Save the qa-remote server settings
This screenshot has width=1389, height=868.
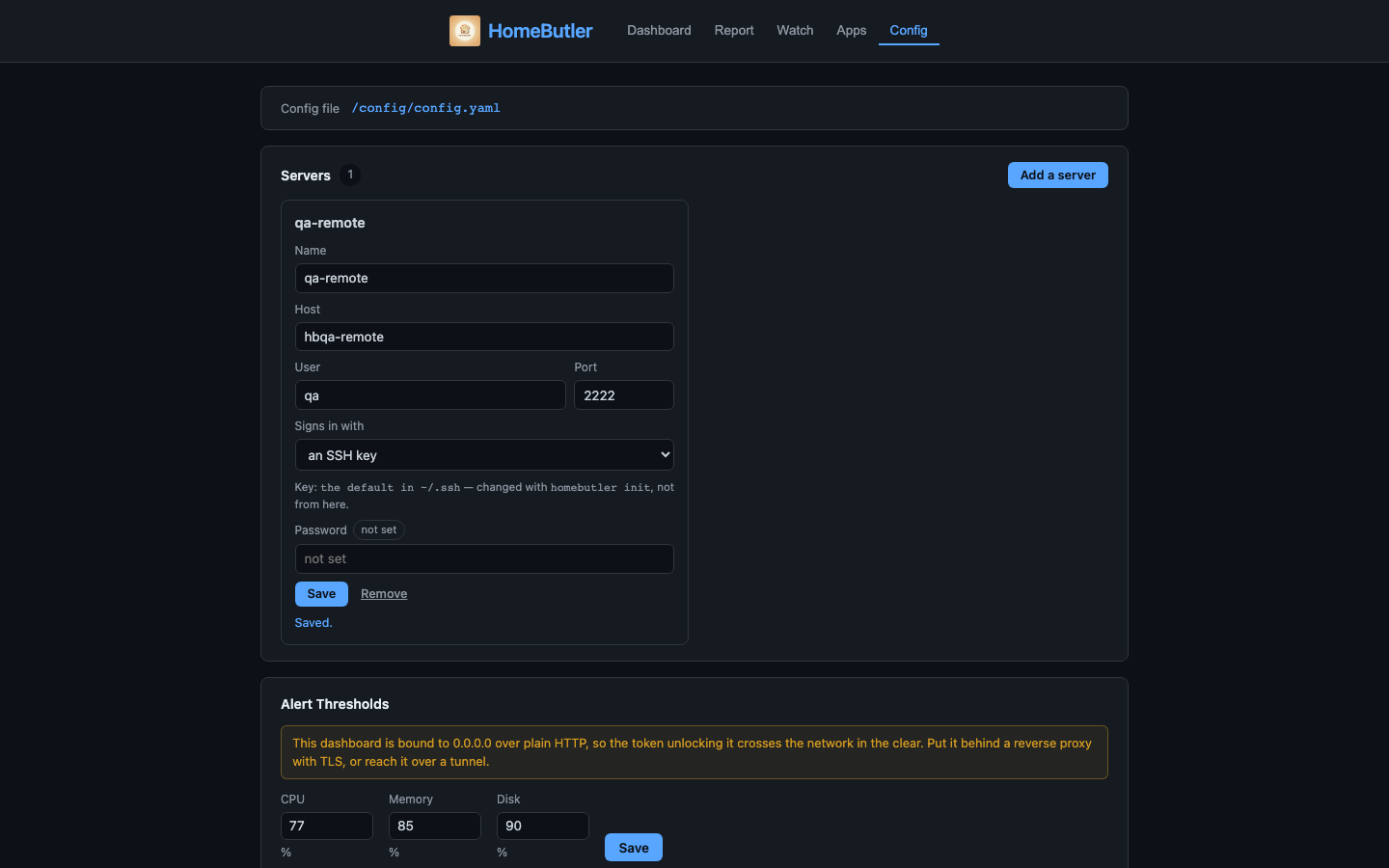321,594
